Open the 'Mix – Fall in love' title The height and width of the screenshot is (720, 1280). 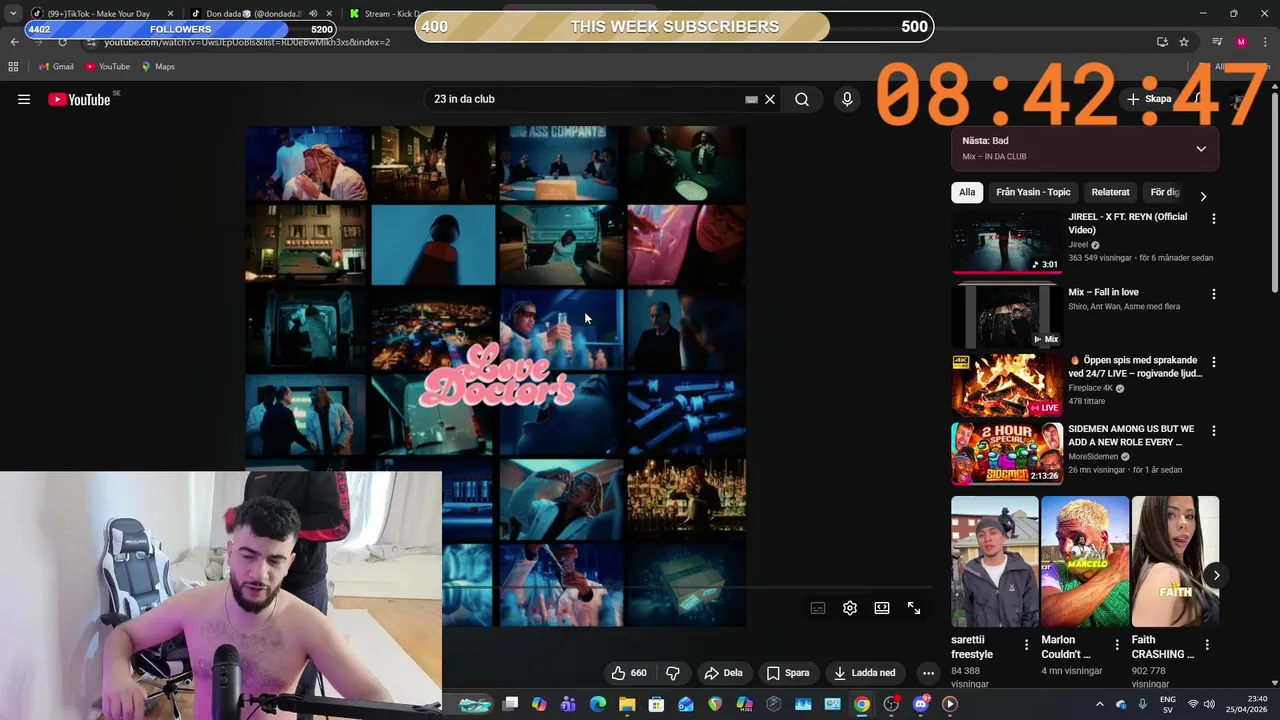point(1103,292)
